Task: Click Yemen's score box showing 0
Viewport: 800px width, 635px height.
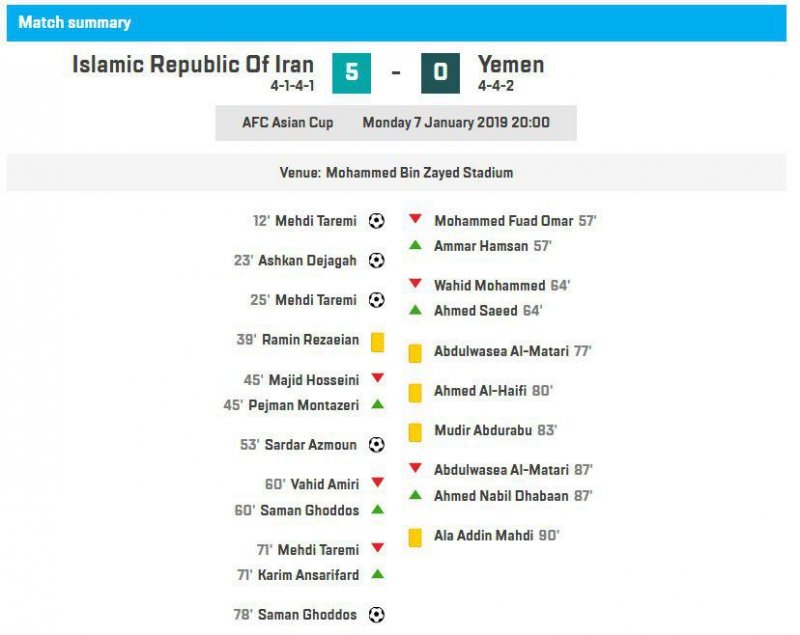Action: tap(440, 73)
